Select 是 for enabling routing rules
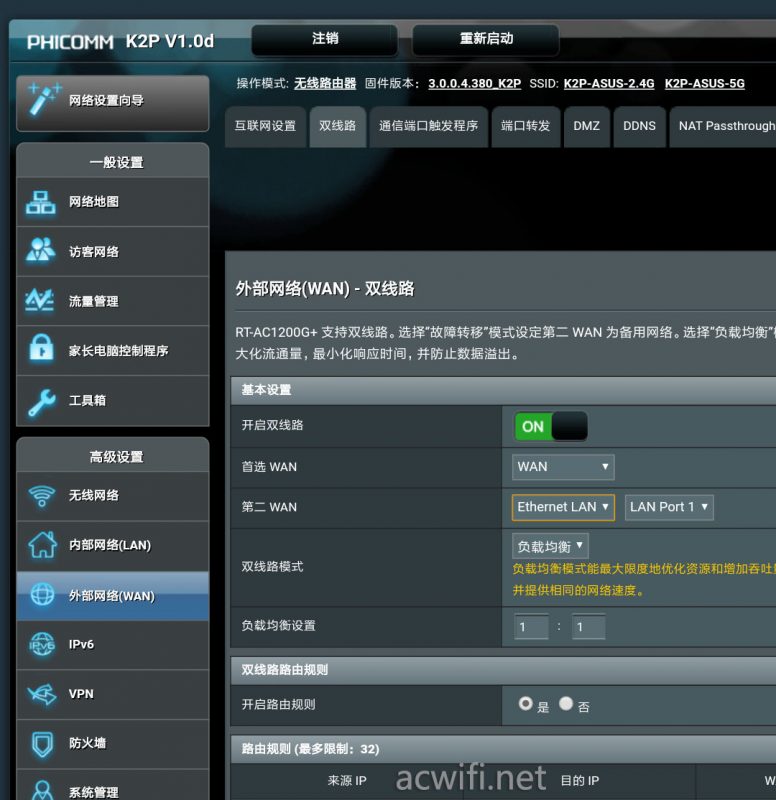The width and height of the screenshot is (776, 800). [x=525, y=704]
